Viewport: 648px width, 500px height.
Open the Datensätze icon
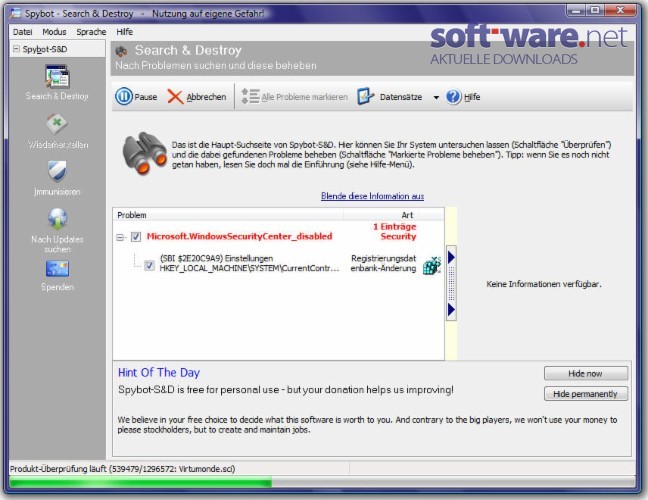(x=365, y=96)
